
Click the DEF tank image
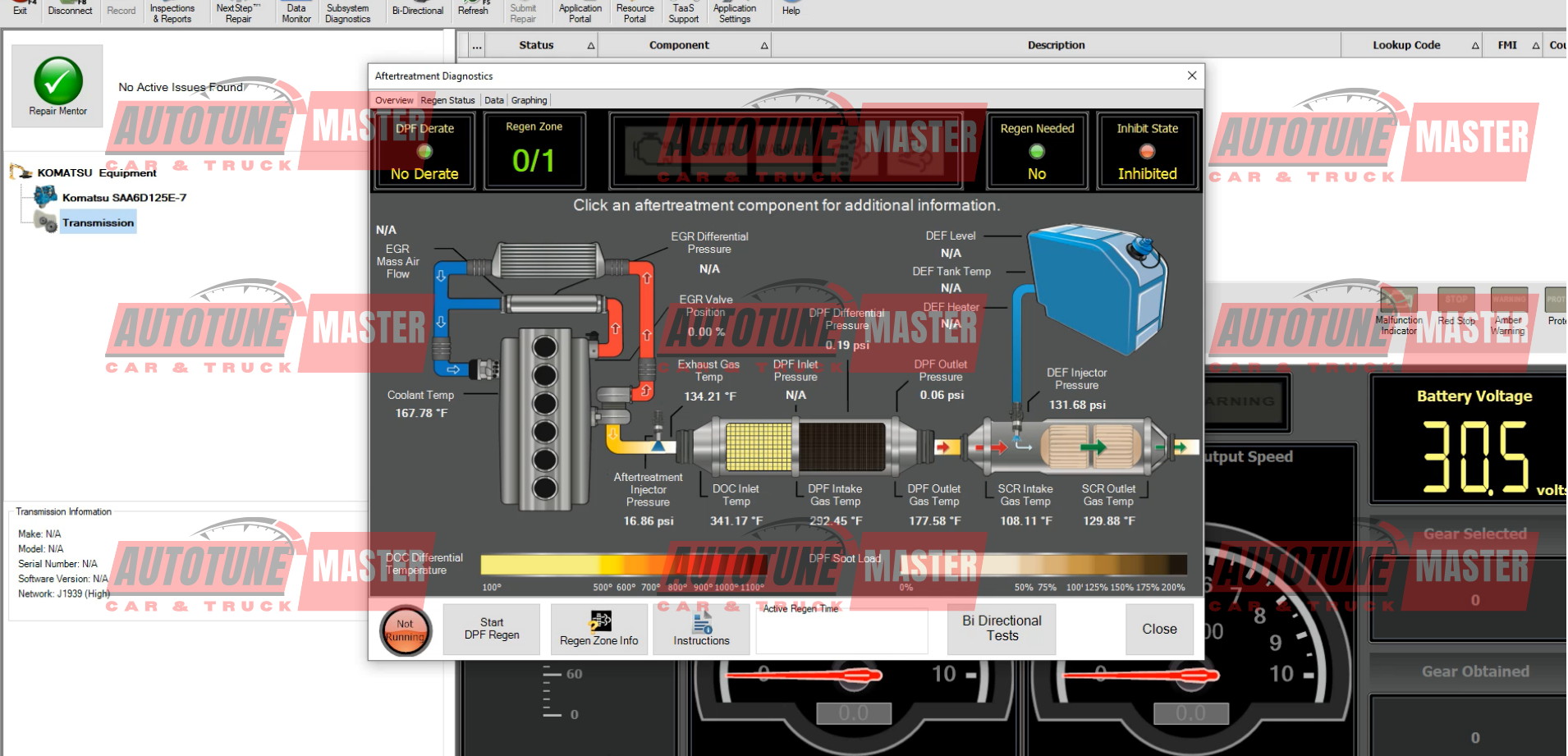[x=1098, y=287]
